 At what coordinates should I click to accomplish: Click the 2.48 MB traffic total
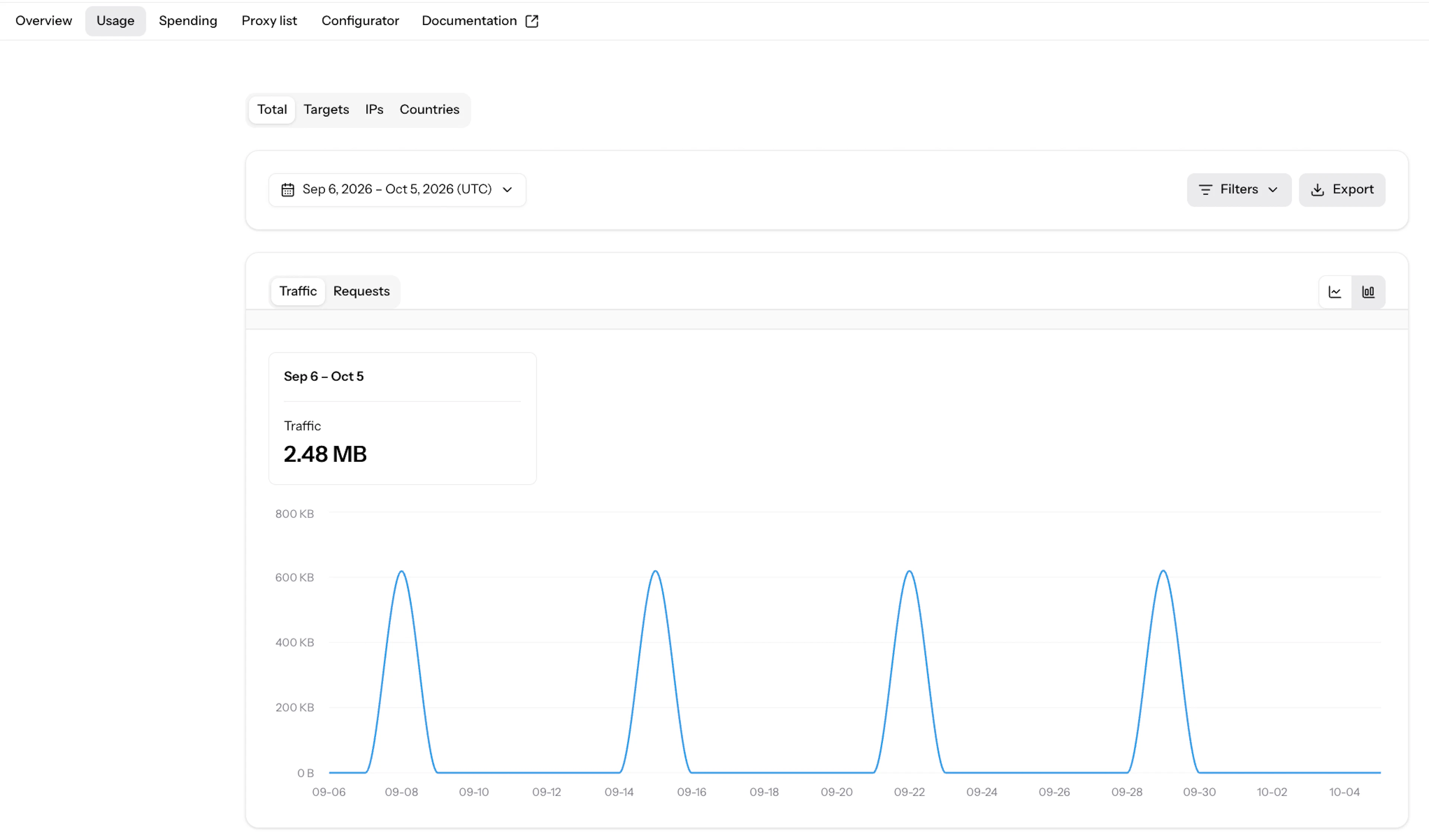coord(325,454)
